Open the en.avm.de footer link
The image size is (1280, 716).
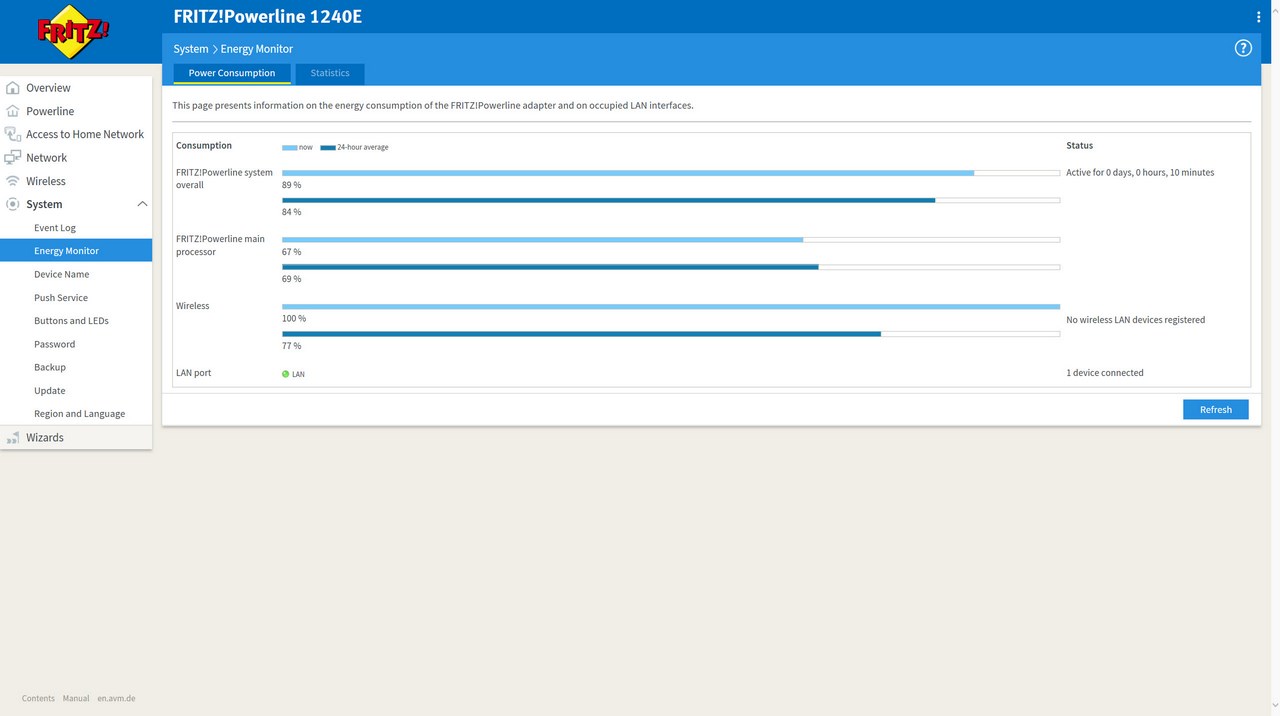(x=116, y=698)
